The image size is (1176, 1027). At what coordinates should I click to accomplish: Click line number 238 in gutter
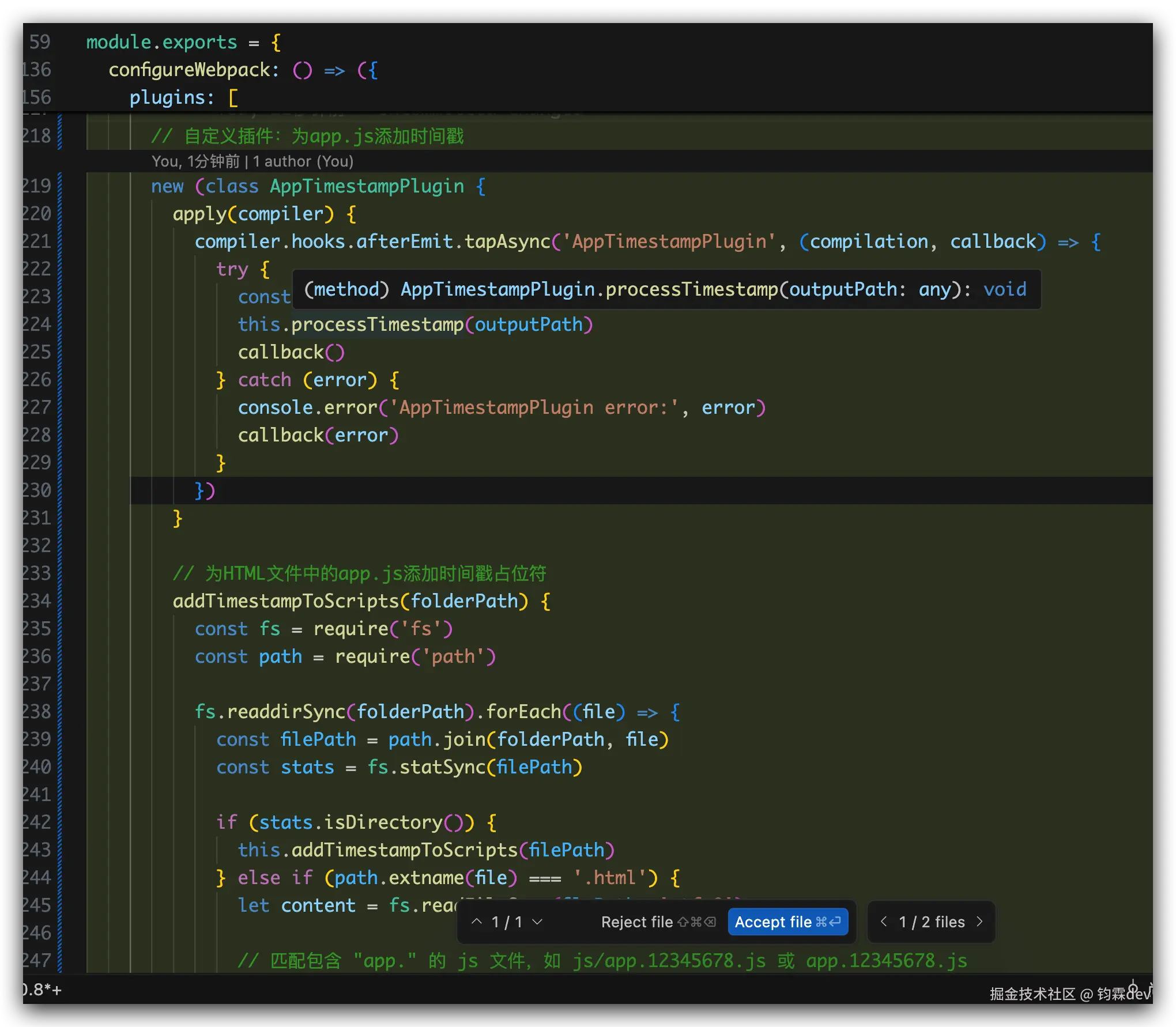pyautogui.click(x=36, y=711)
